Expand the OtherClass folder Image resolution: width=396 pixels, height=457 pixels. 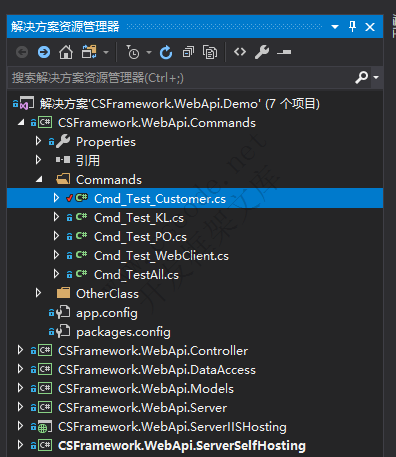(38, 293)
